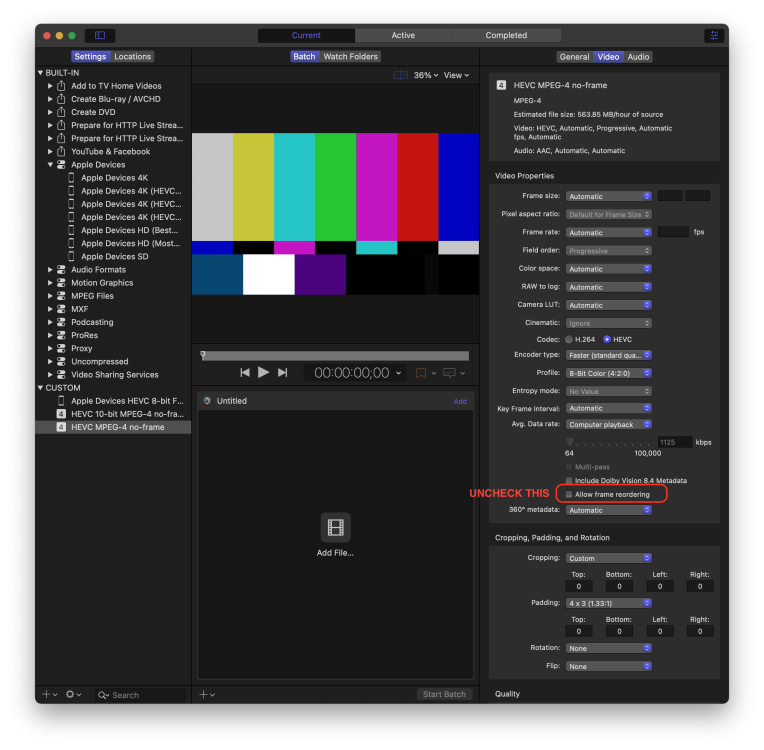This screenshot has width=764, height=750.
Task: Toggle the settings sidebar icon in title bar
Action: (100, 35)
